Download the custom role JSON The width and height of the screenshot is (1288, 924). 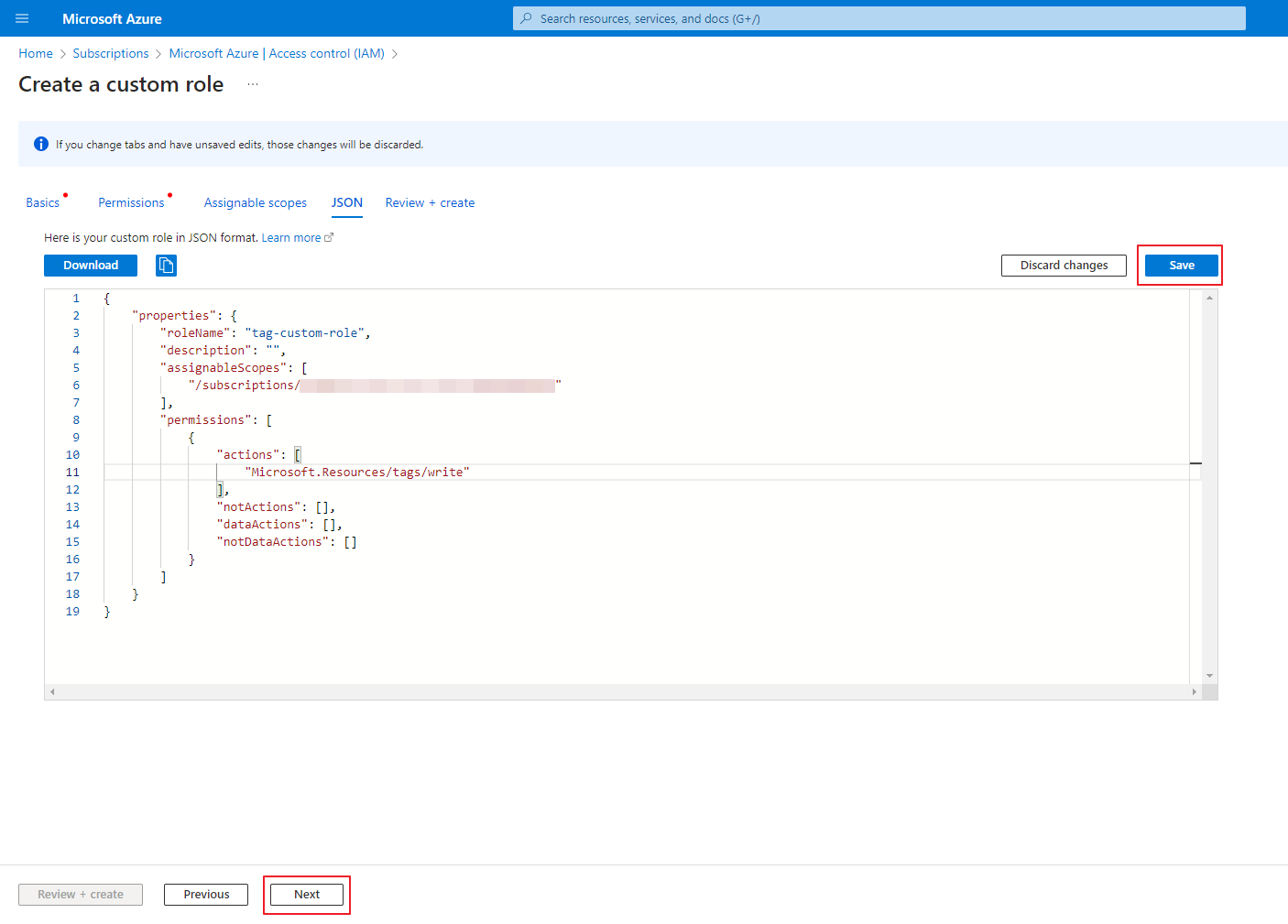point(91,266)
